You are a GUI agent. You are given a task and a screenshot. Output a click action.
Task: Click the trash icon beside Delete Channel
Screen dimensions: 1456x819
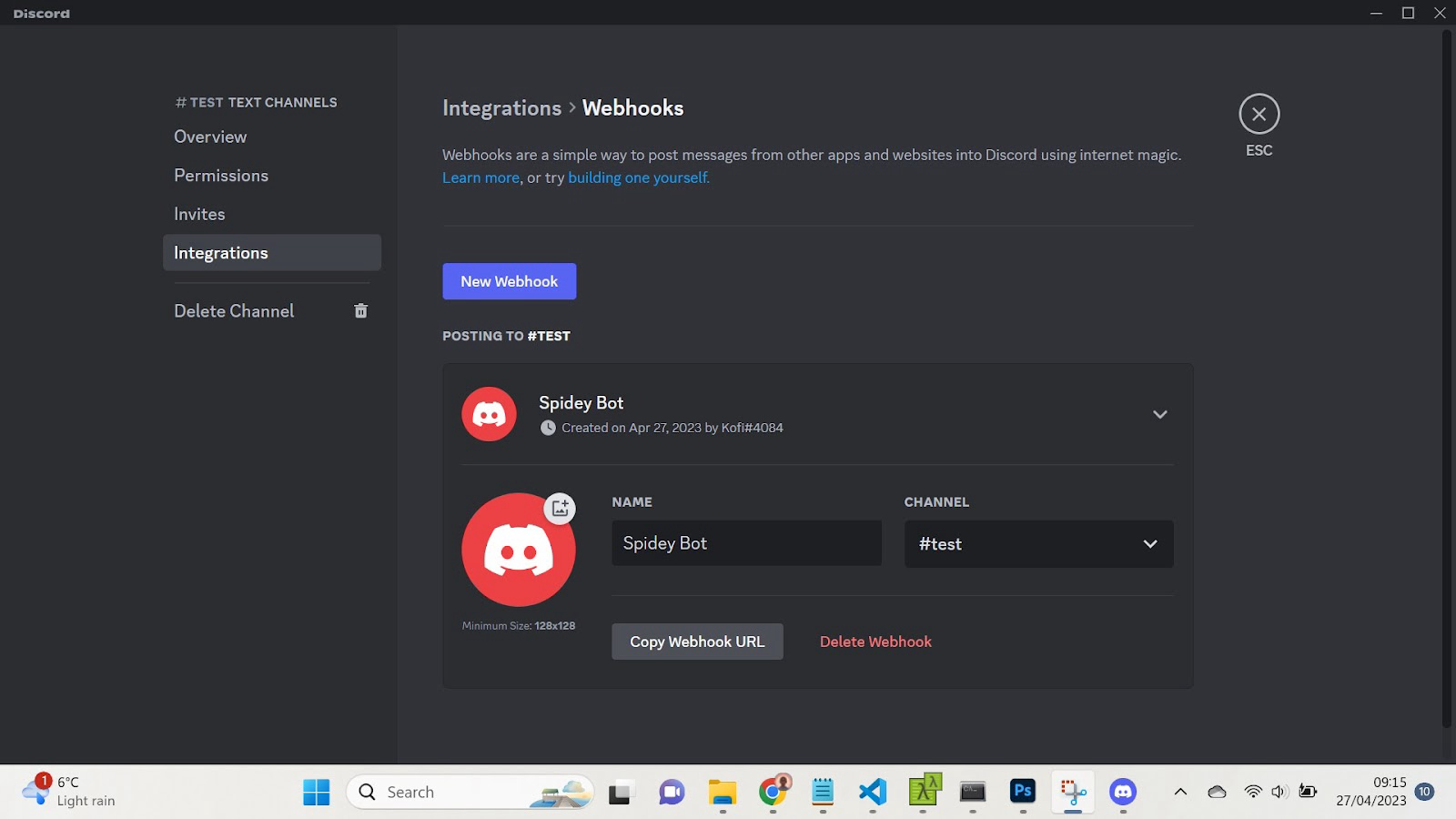pos(360,311)
